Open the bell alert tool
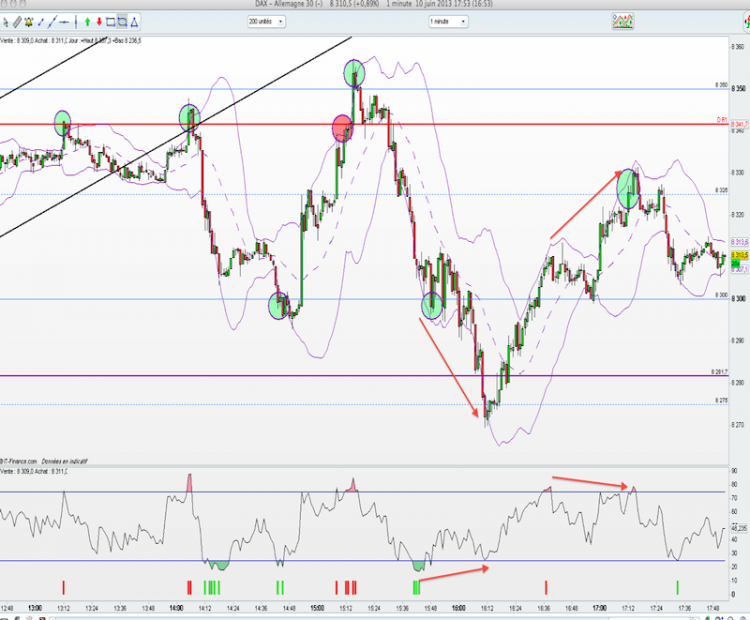This screenshot has width=750, height=620. 29,22
